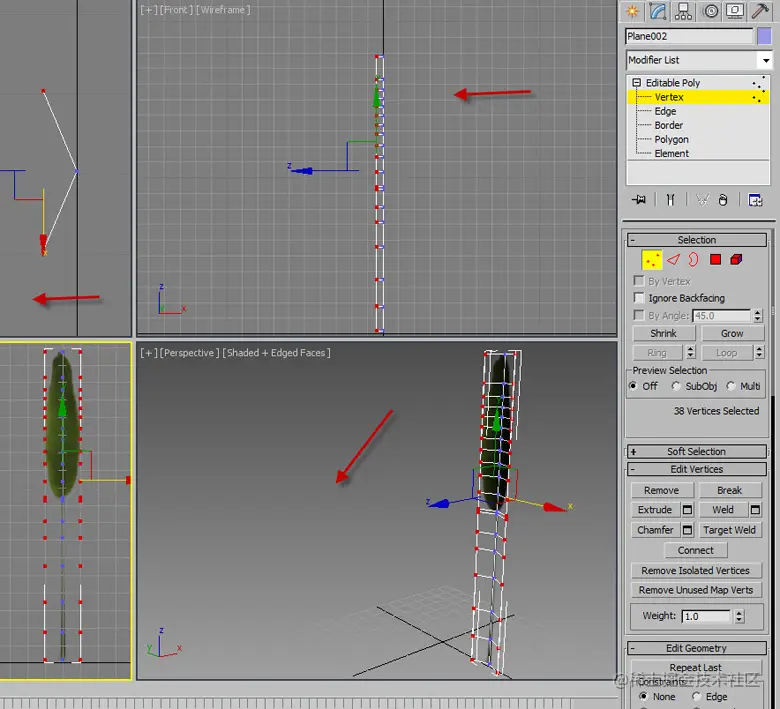
Task: Click the Weight value field
Action: [x=707, y=616]
